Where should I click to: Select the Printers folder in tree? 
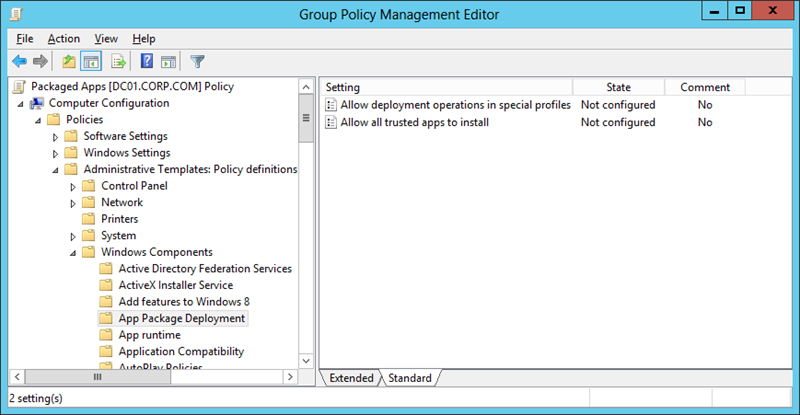pyautogui.click(x=119, y=219)
